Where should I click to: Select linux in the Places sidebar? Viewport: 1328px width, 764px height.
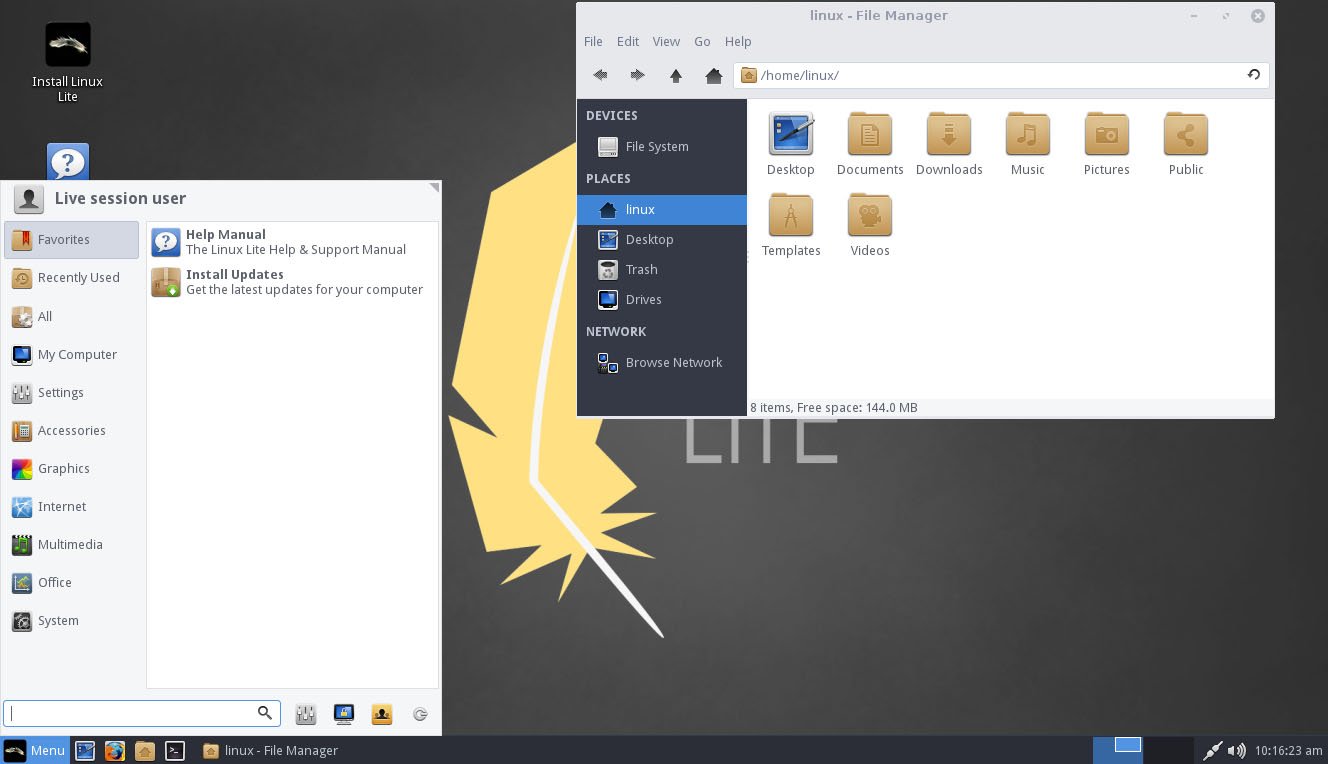(x=662, y=209)
